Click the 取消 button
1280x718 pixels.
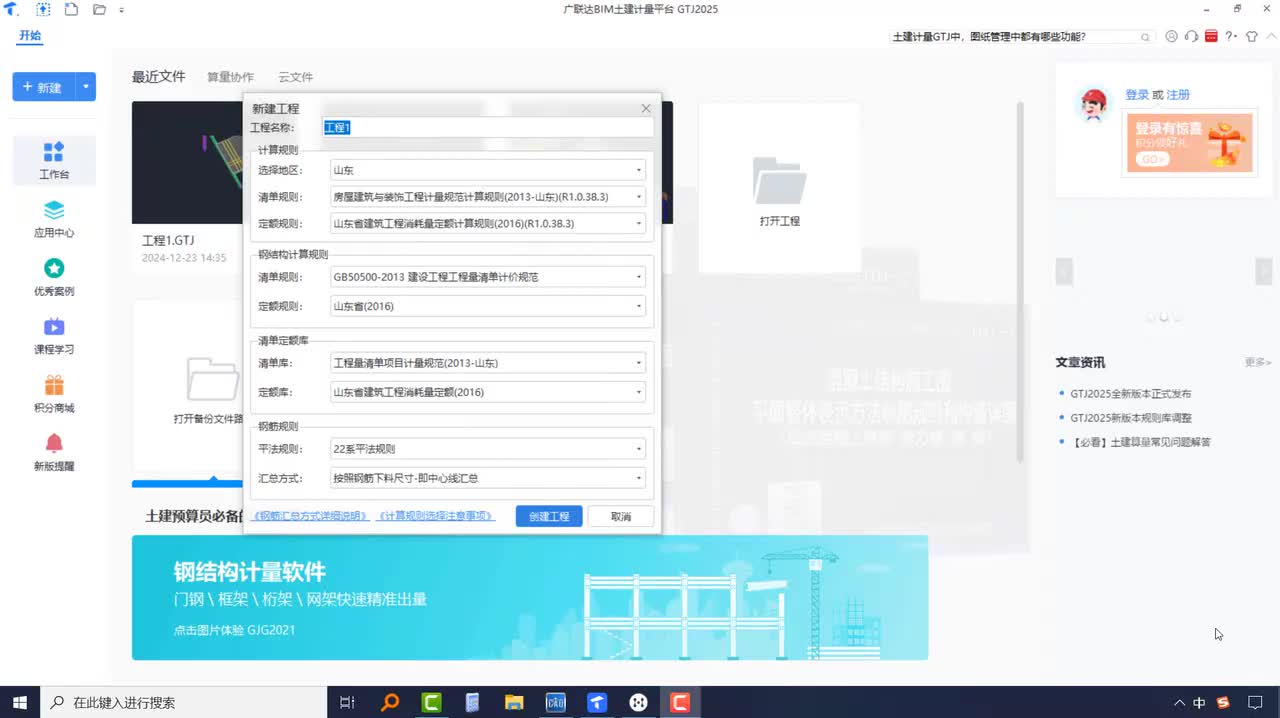621,517
